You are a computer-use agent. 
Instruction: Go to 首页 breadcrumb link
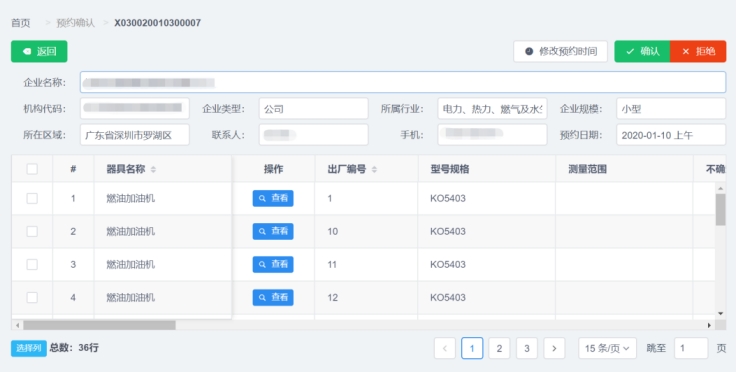click(x=21, y=23)
